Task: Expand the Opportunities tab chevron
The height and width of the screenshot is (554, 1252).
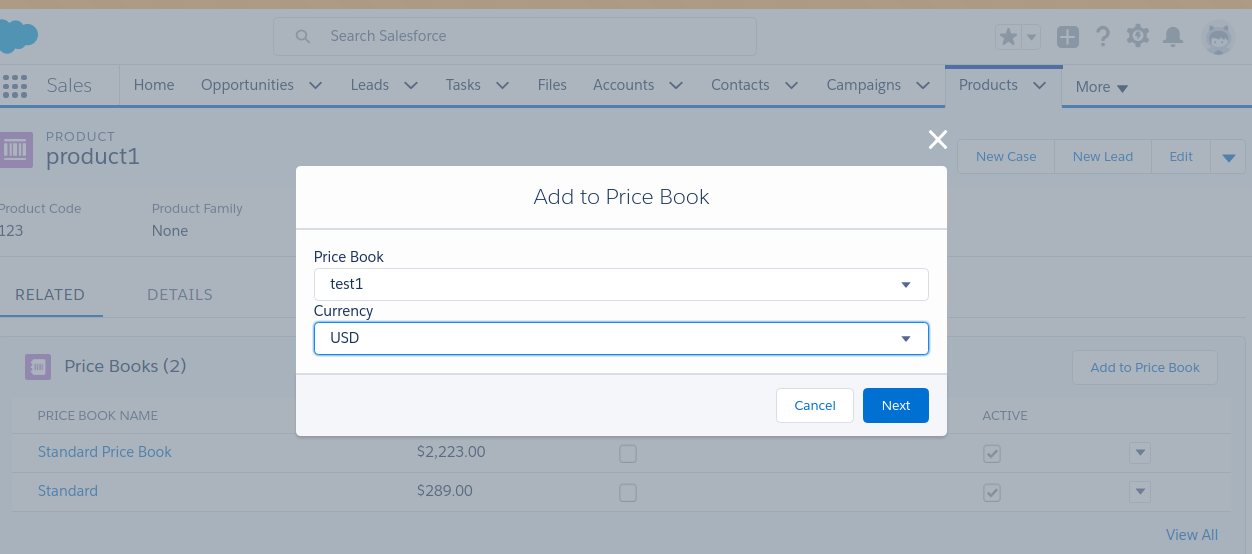Action: pos(316,86)
